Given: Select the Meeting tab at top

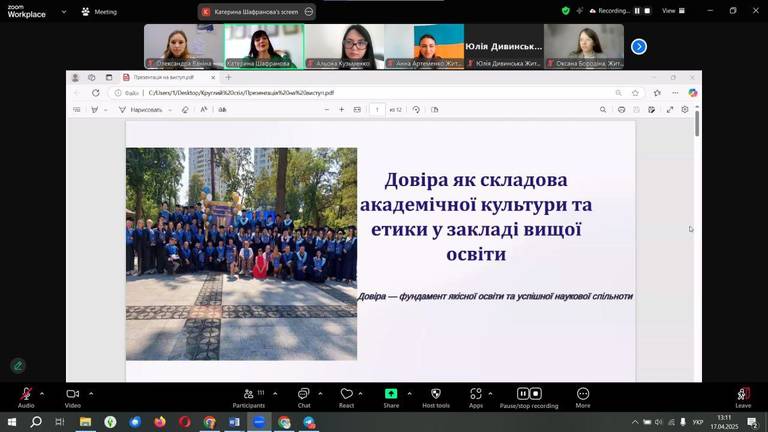Looking at the screenshot, I should 99,12.
